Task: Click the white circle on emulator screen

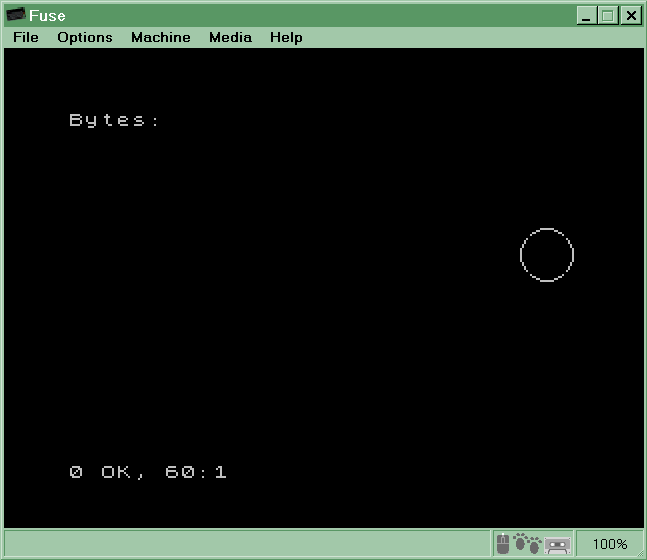Action: coord(547,255)
